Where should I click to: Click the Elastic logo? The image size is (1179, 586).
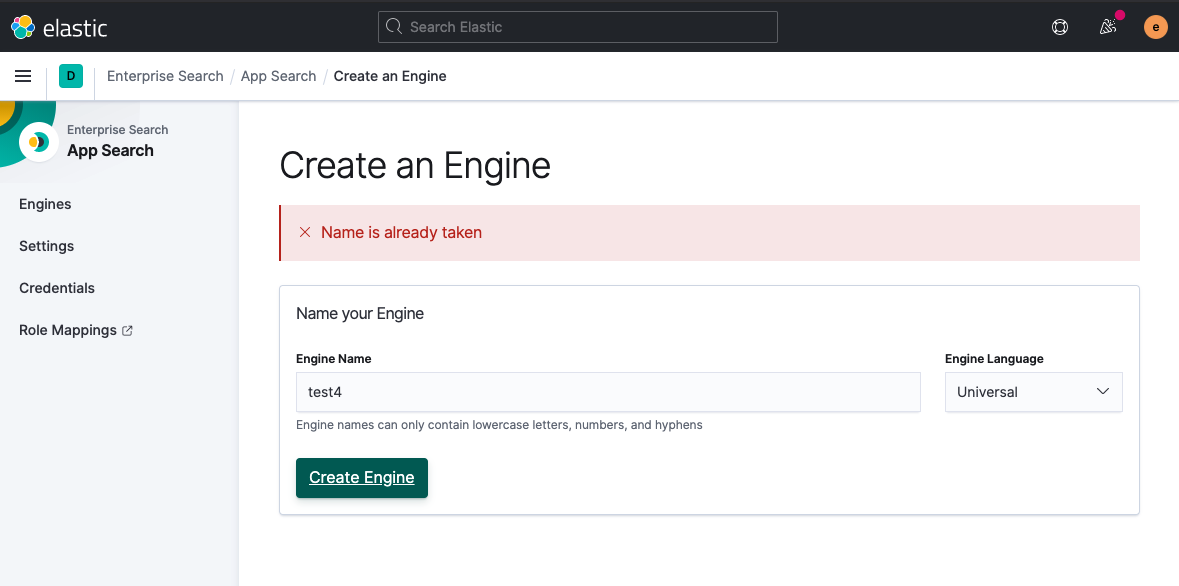click(59, 27)
